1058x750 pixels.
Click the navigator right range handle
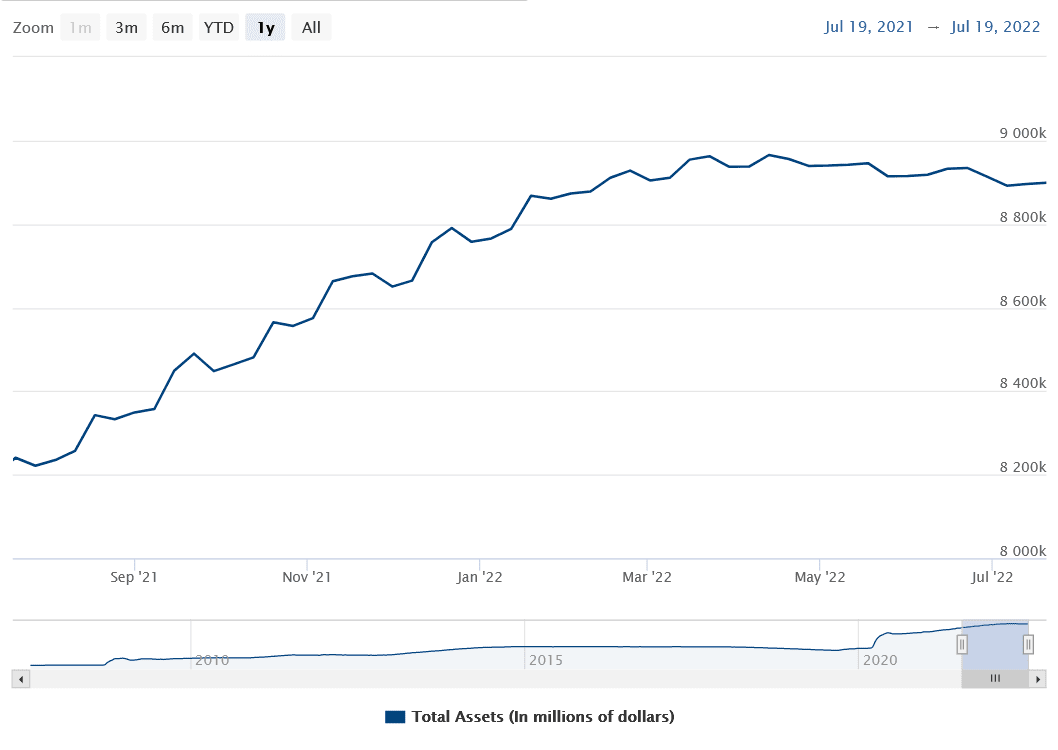coord(1028,645)
